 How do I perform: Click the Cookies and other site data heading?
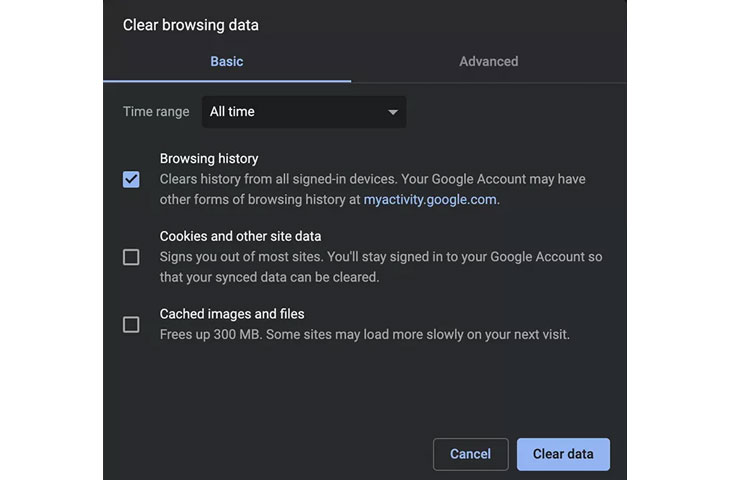[x=240, y=237]
